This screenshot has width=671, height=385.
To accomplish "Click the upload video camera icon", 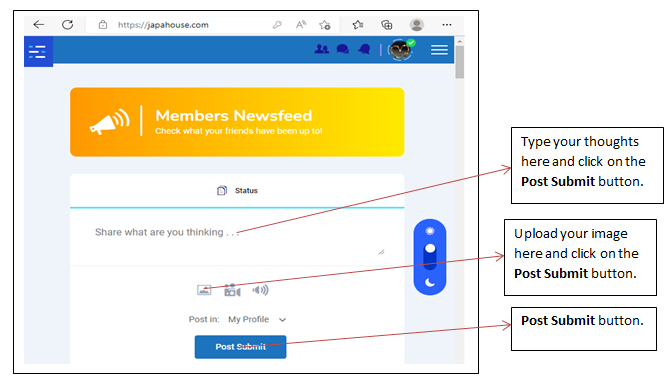I will tap(232, 290).
